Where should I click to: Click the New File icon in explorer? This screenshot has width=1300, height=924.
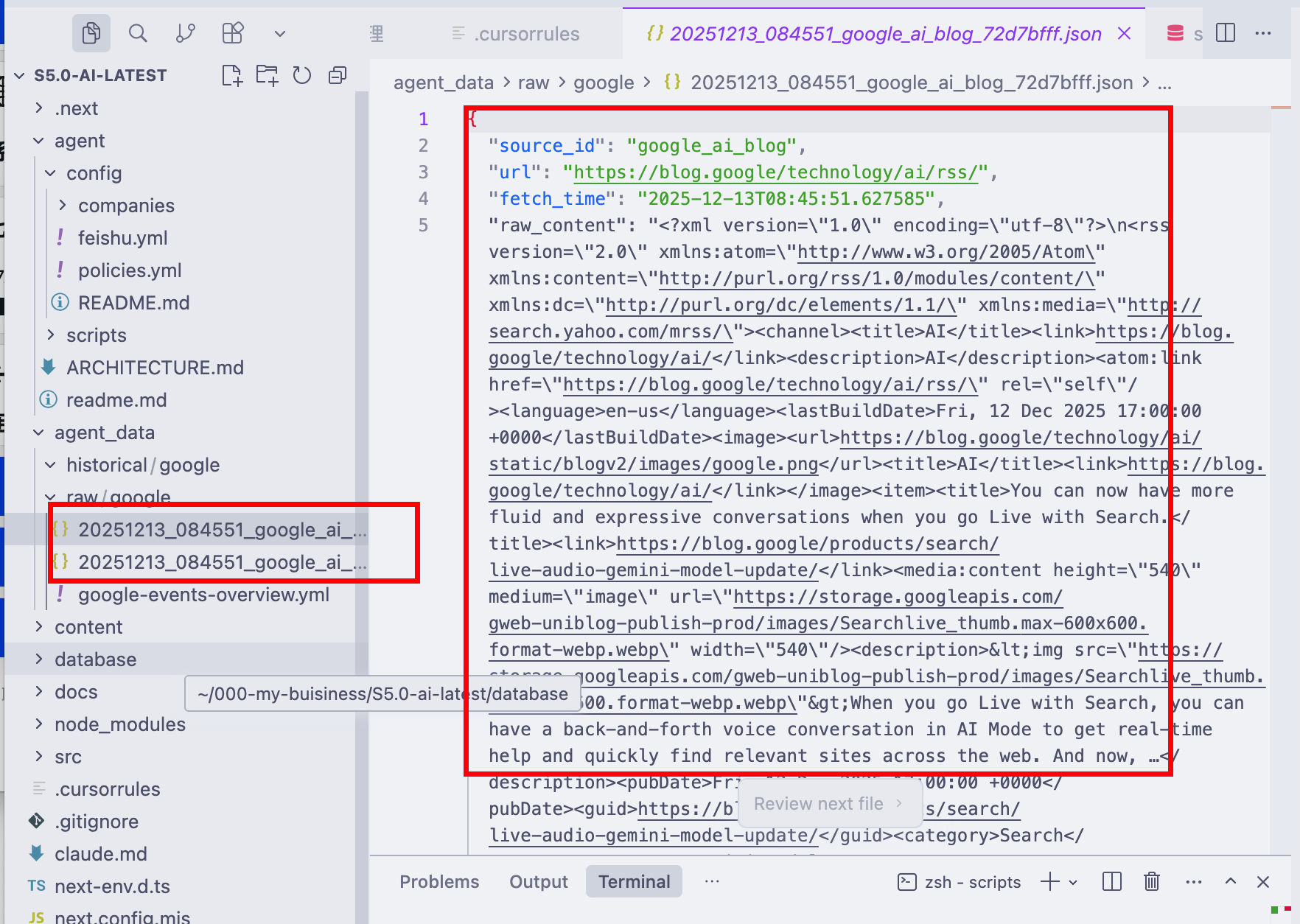232,75
